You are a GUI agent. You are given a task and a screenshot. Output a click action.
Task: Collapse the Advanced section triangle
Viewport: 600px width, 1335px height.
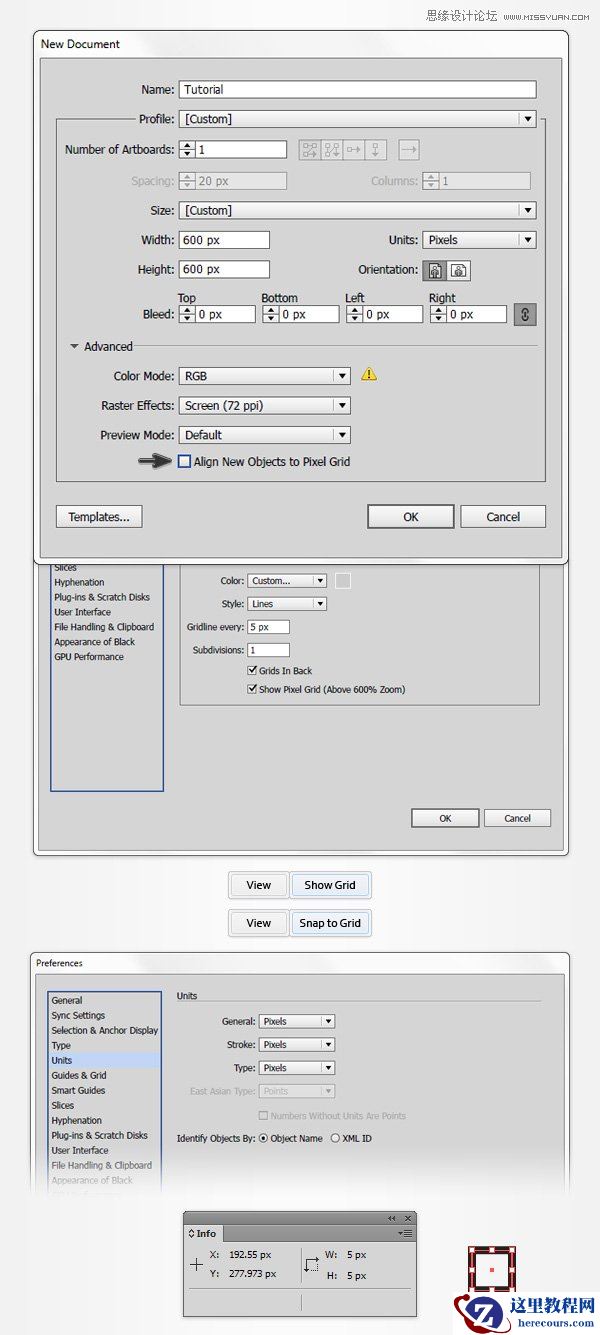coord(74,347)
